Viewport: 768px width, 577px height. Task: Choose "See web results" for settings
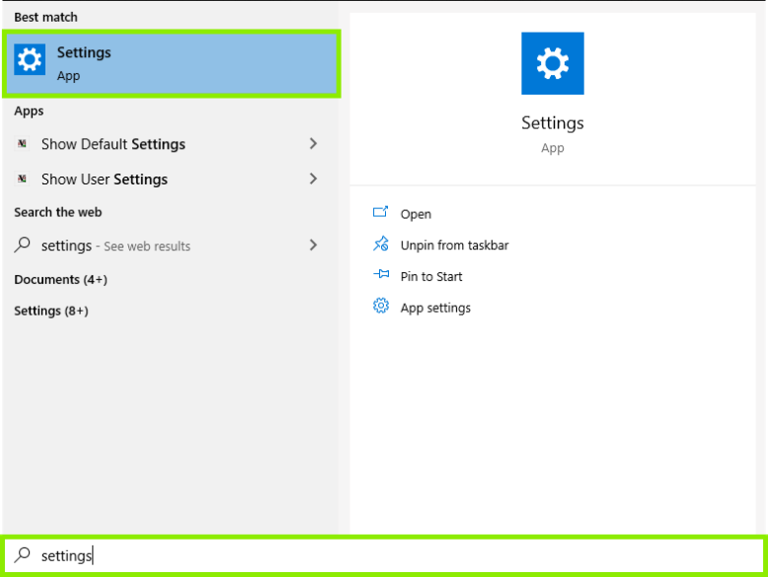tap(147, 246)
